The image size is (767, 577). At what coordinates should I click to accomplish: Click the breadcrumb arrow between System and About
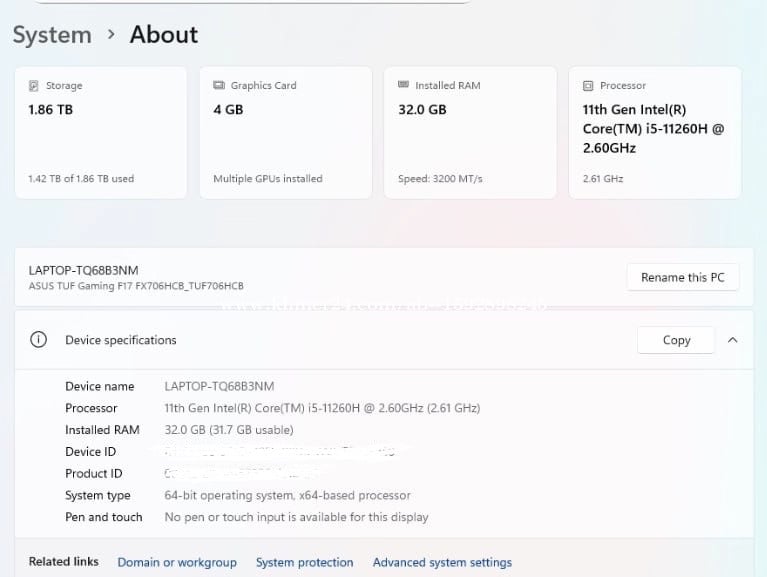pos(111,35)
